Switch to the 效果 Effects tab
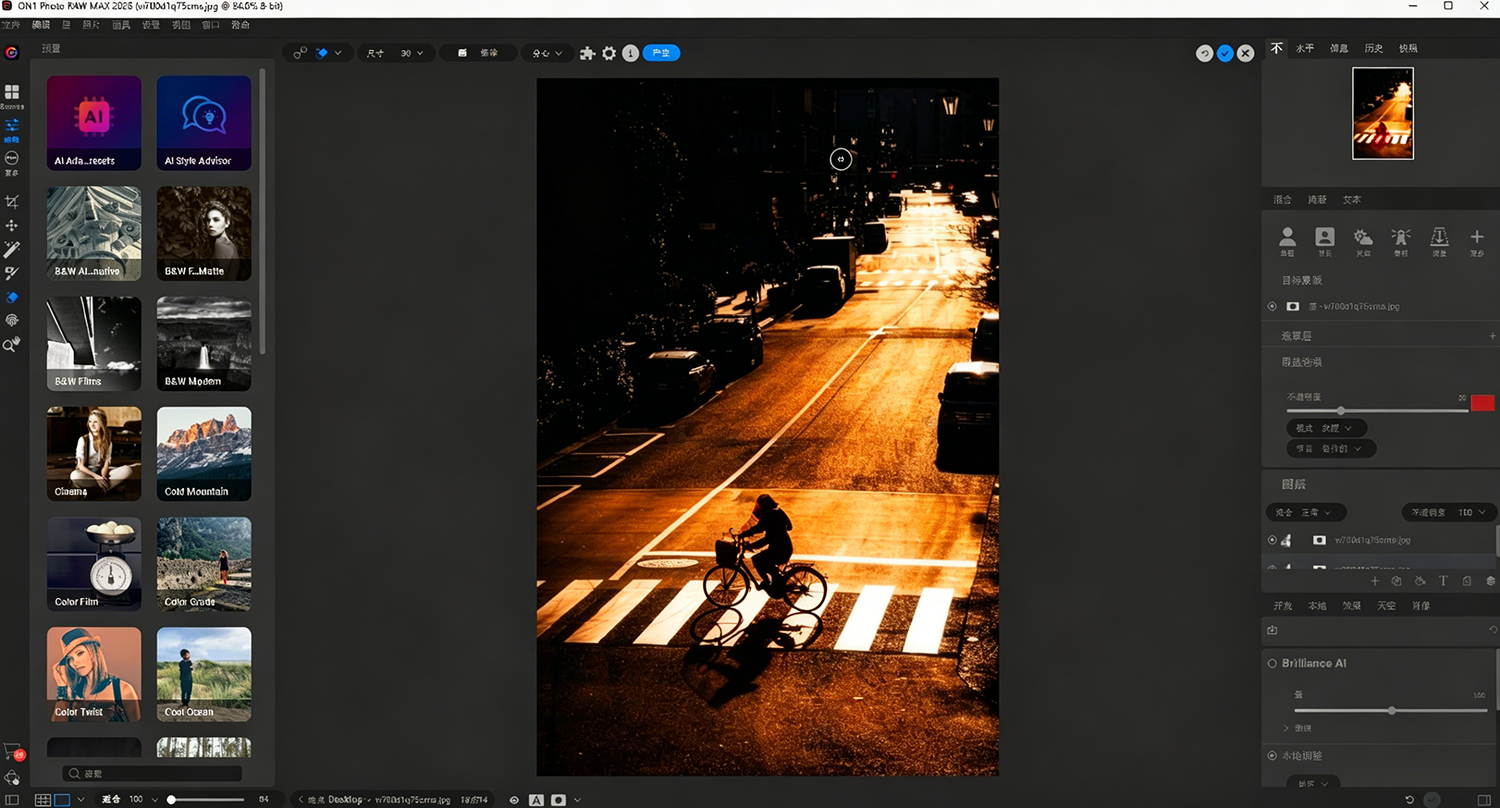 click(1351, 606)
